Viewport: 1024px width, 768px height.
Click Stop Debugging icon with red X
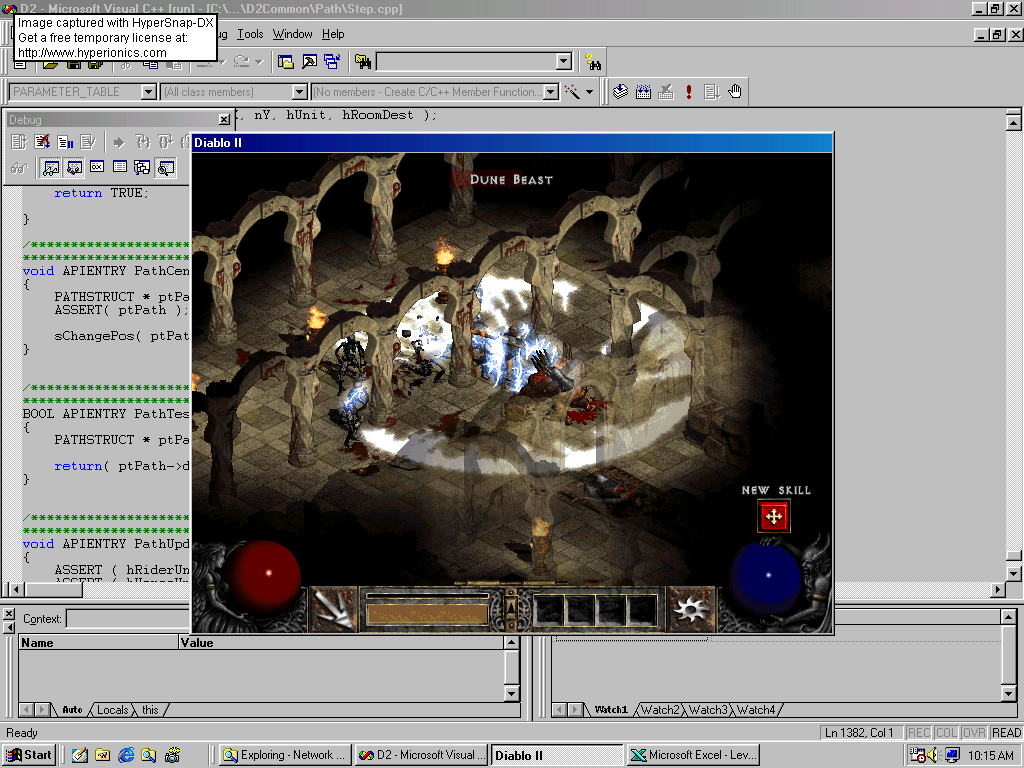coord(42,142)
